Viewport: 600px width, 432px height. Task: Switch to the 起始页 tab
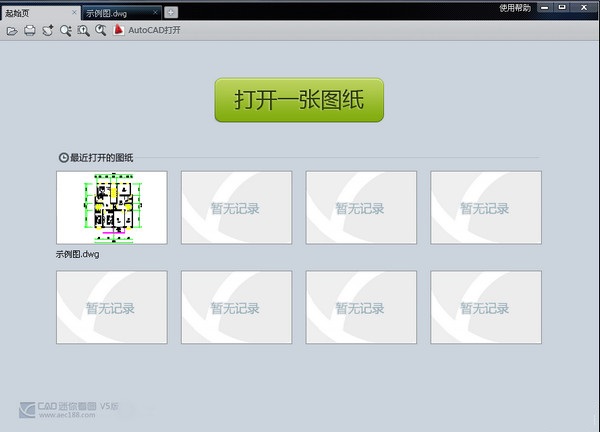[x=41, y=13]
